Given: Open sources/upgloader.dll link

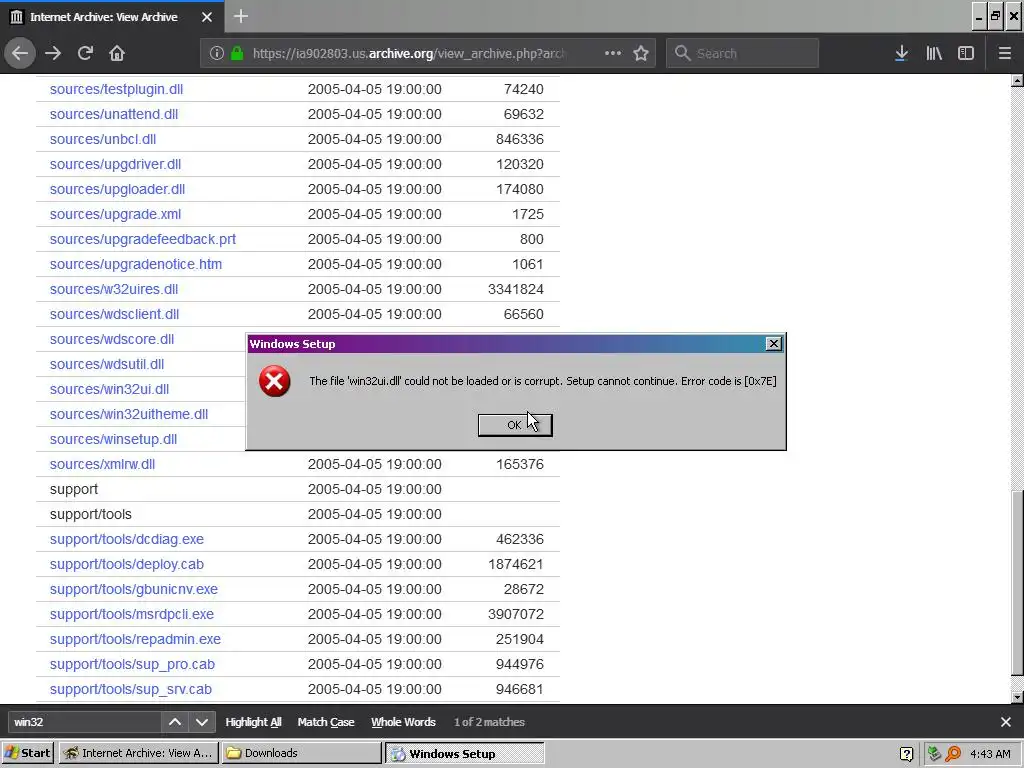Looking at the screenshot, I should [x=117, y=189].
